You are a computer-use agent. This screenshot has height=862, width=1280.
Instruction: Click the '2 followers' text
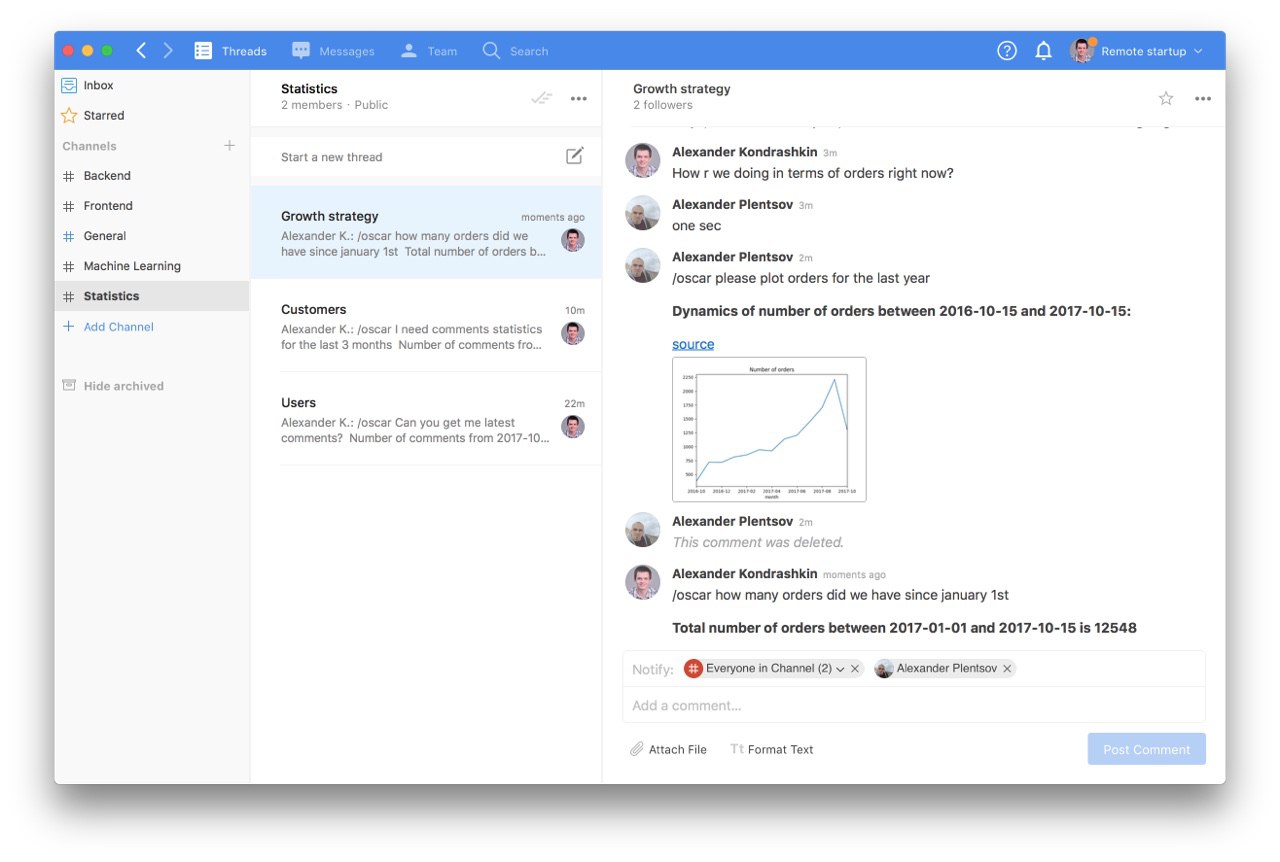(662, 105)
